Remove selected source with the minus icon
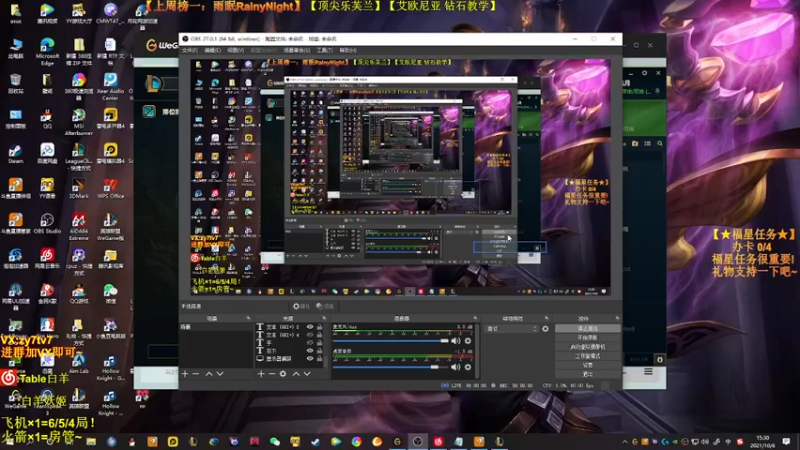This screenshot has width=800, height=450. pyautogui.click(x=271, y=374)
